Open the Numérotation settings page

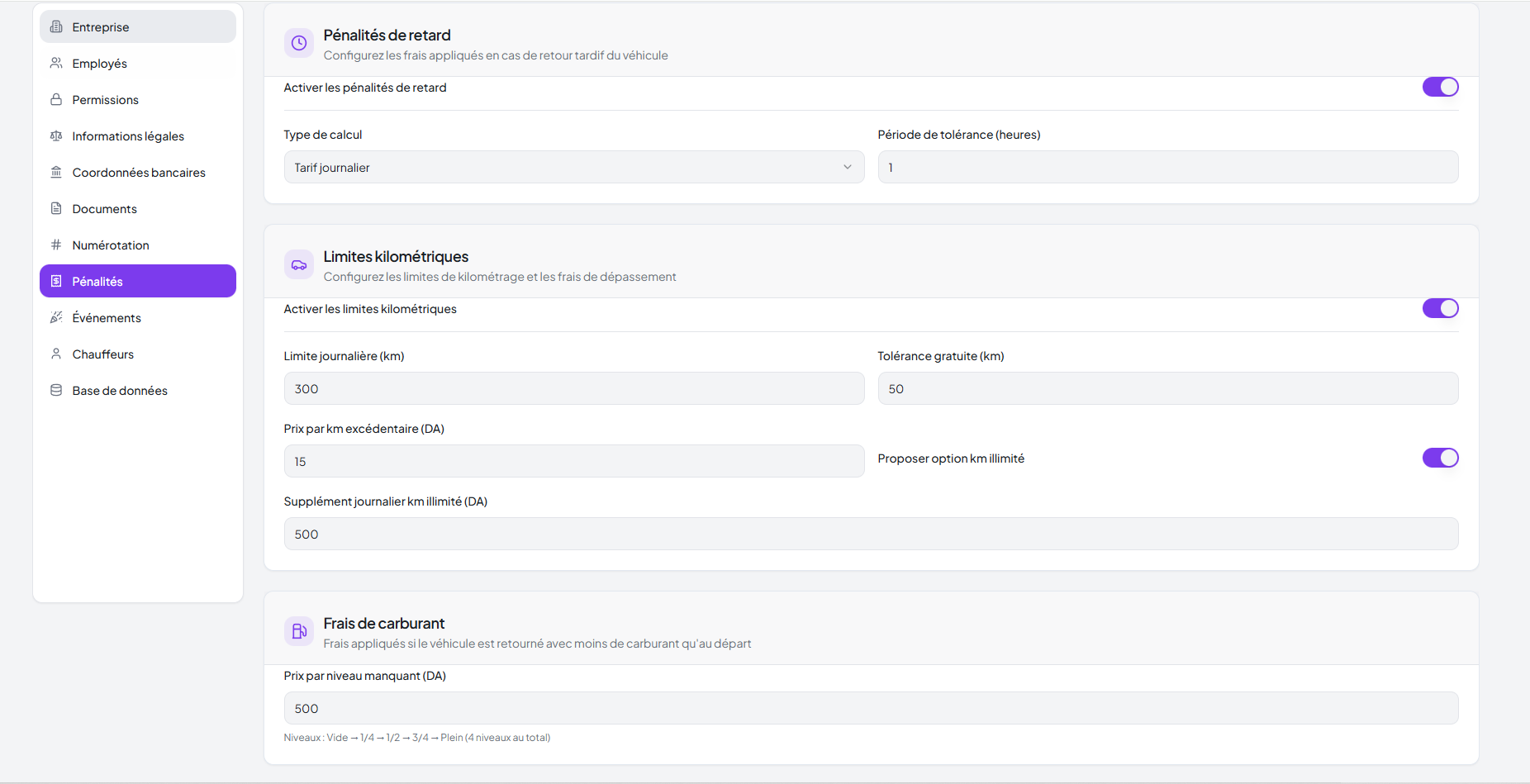tap(111, 245)
